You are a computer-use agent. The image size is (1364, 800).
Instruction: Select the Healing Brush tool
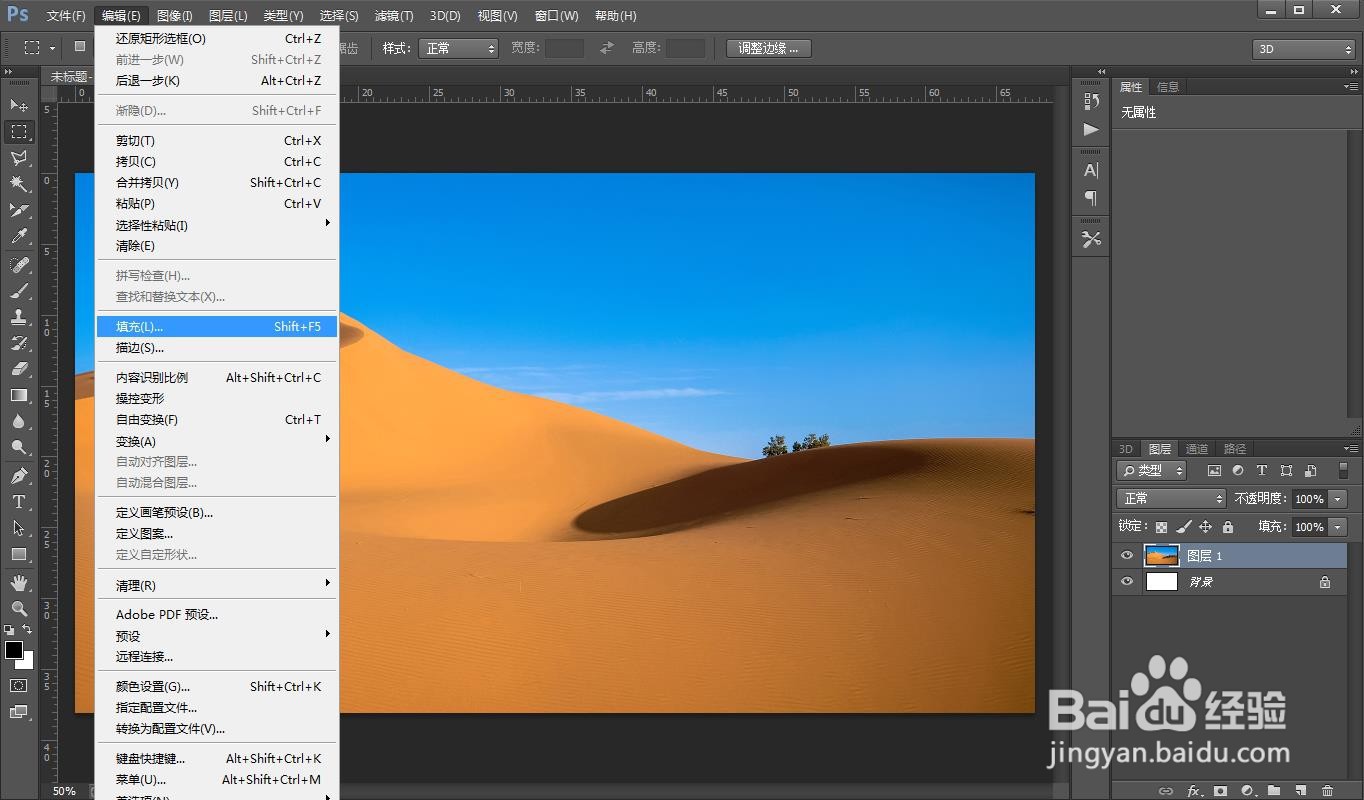click(x=18, y=265)
